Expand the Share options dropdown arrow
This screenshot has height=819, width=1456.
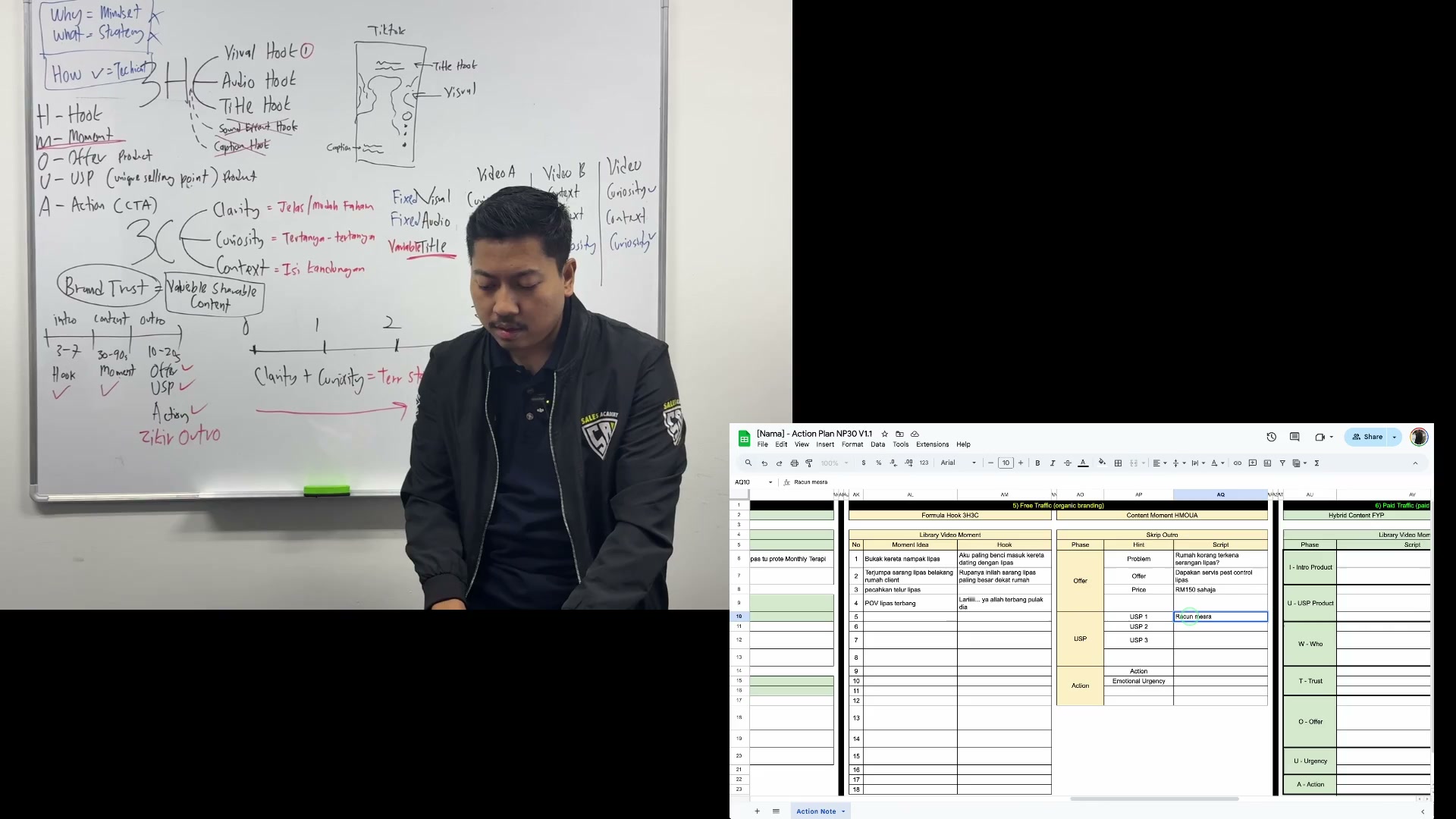(x=1394, y=437)
